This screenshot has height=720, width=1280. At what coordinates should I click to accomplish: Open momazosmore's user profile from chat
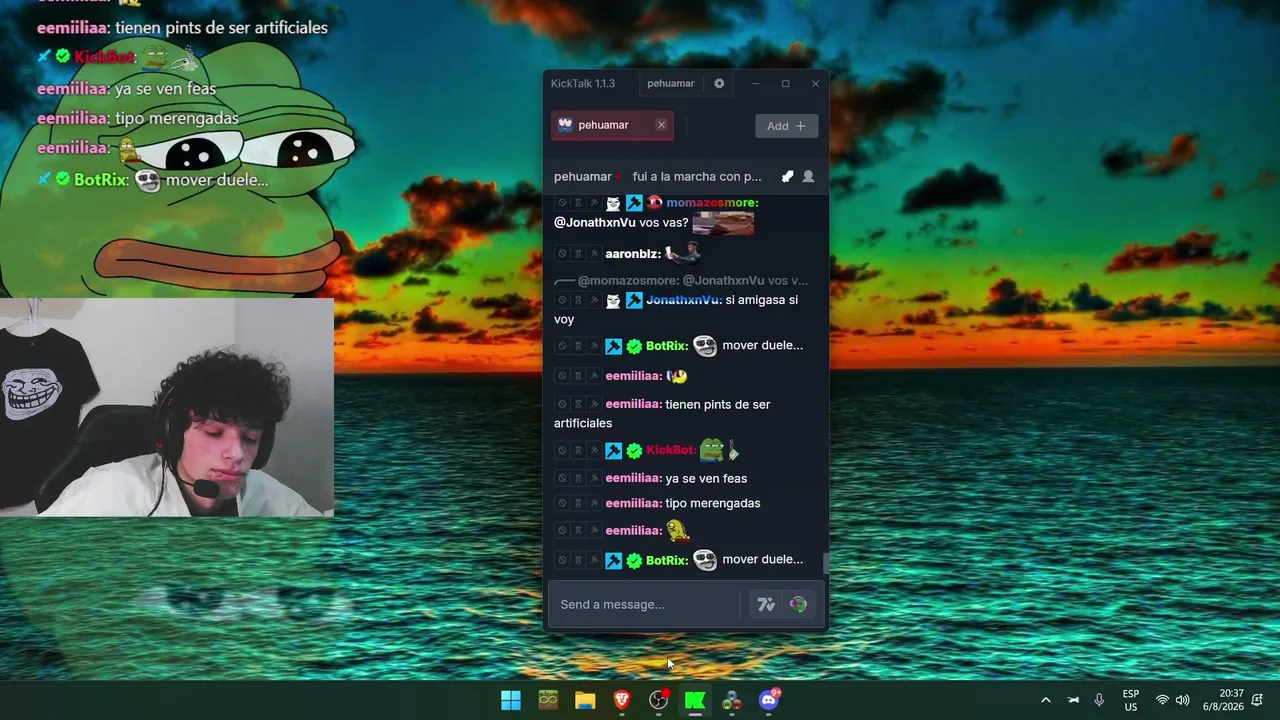coord(711,203)
